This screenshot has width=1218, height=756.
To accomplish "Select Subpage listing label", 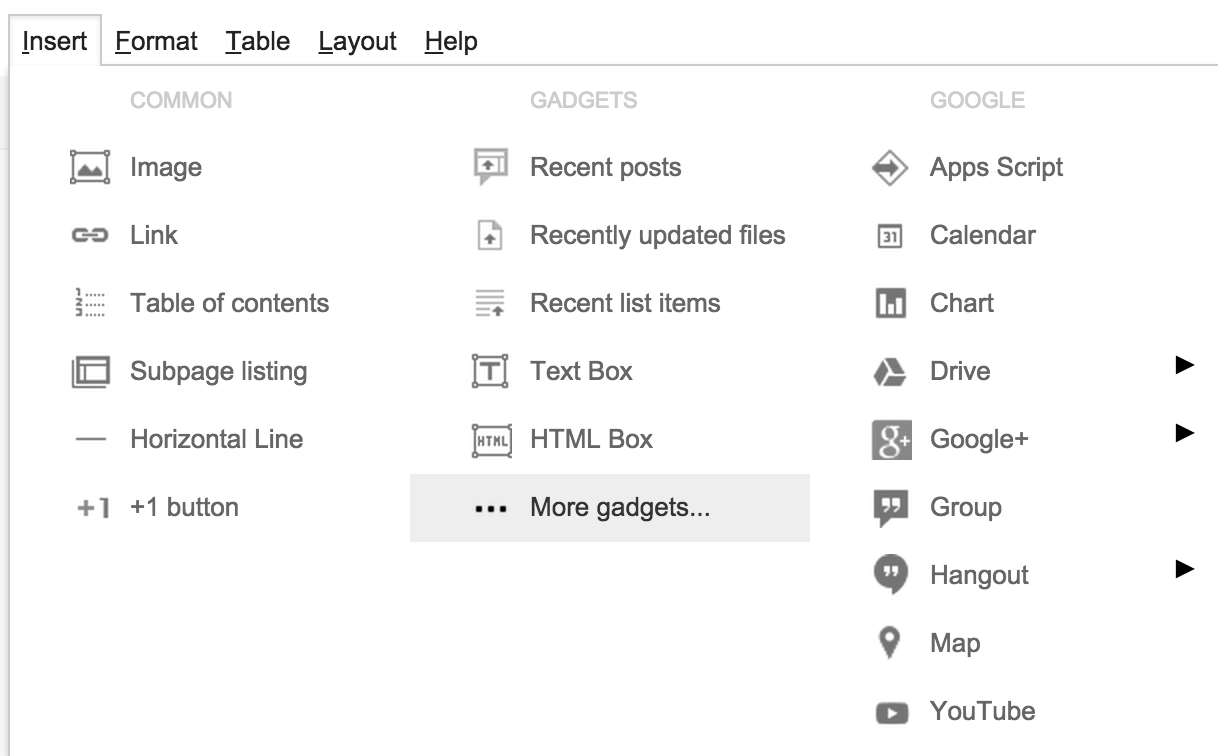I will (218, 371).
